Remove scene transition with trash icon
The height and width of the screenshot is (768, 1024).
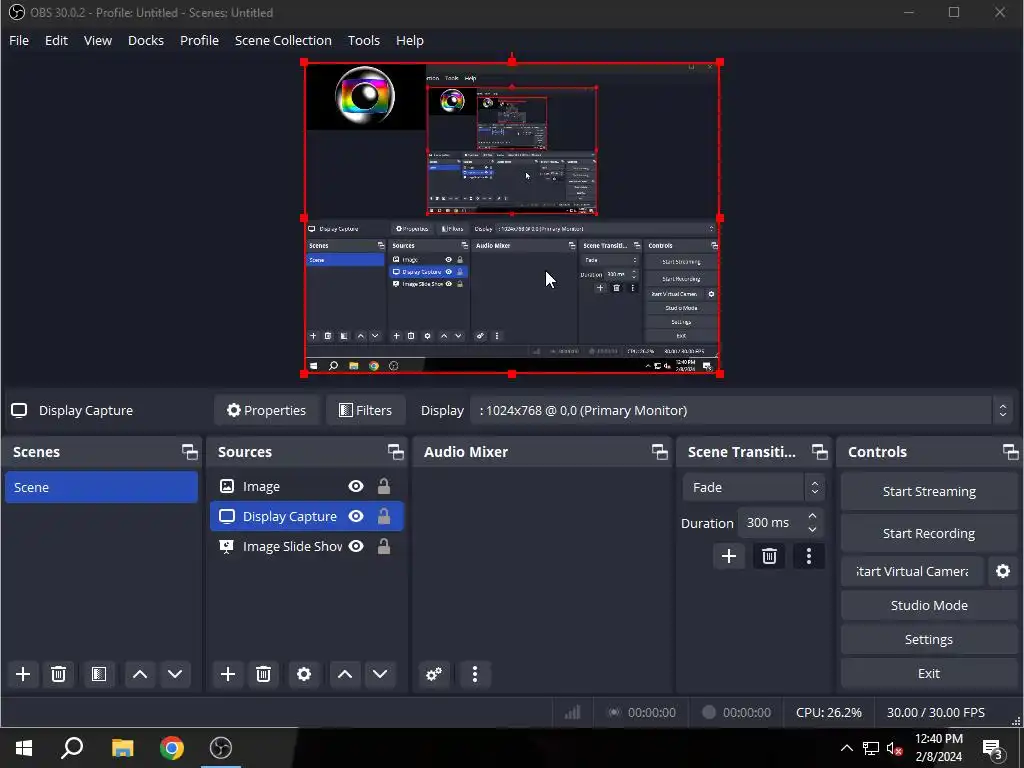click(x=769, y=556)
